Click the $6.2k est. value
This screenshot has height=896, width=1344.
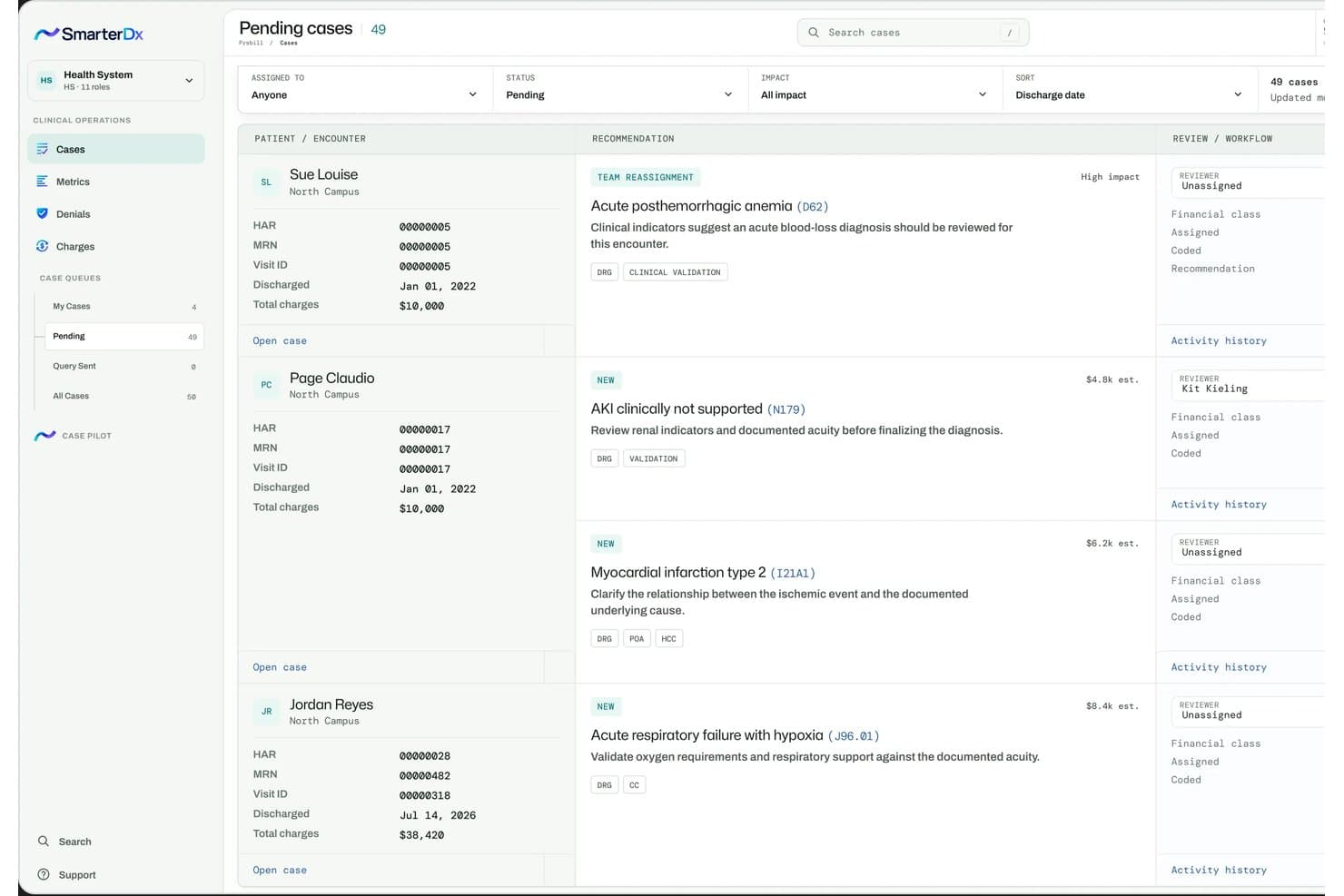pyautogui.click(x=1112, y=544)
